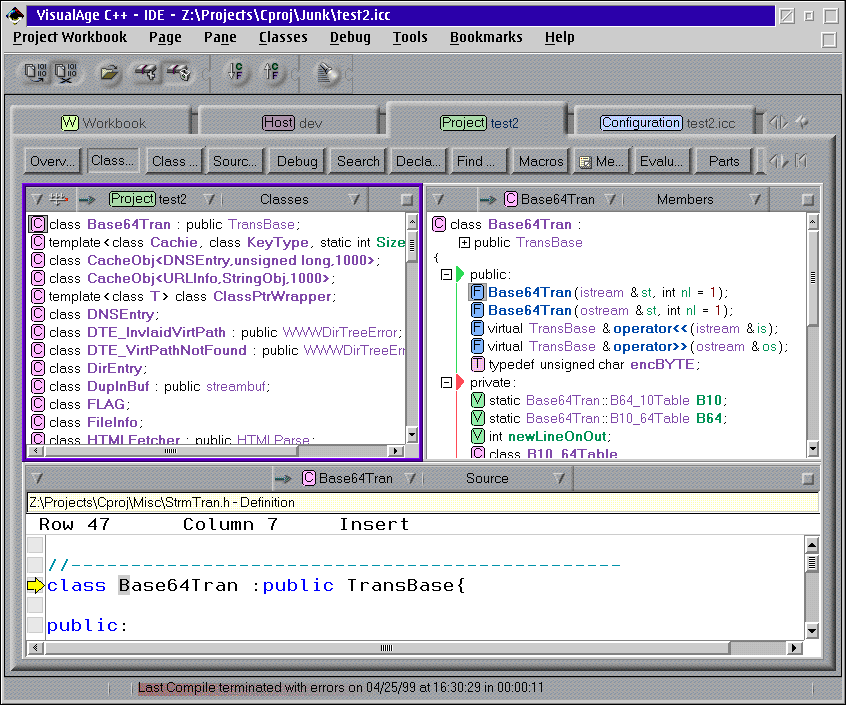Open the Bookmarks menu
846x705 pixels.
(486, 37)
